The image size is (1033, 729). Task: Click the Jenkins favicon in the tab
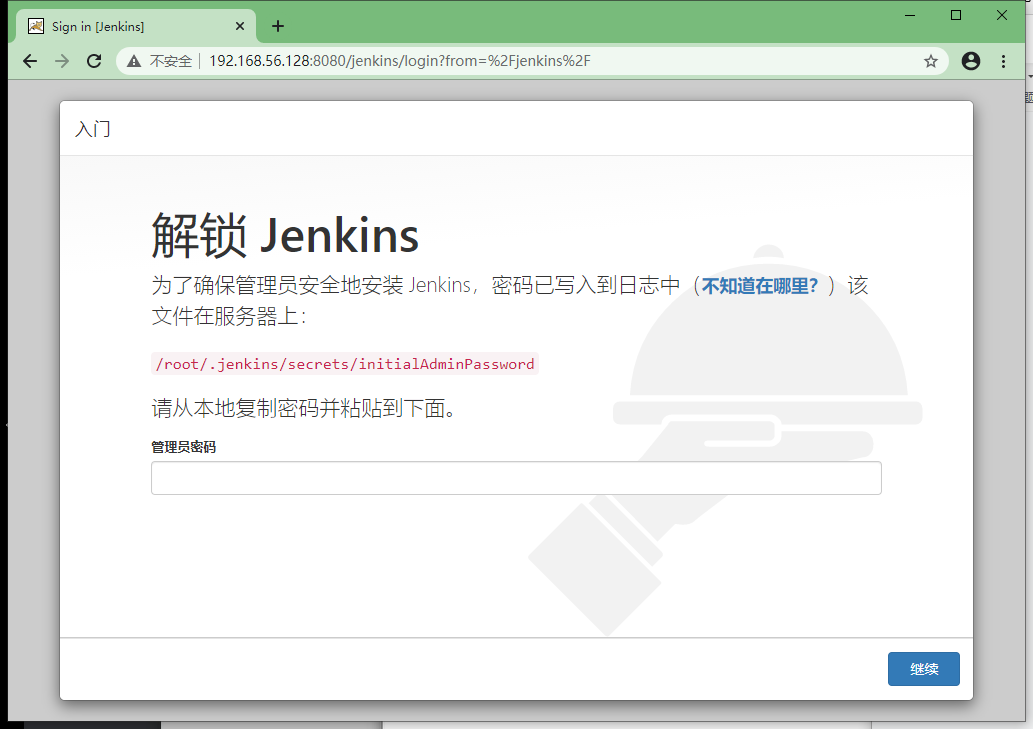(36, 26)
